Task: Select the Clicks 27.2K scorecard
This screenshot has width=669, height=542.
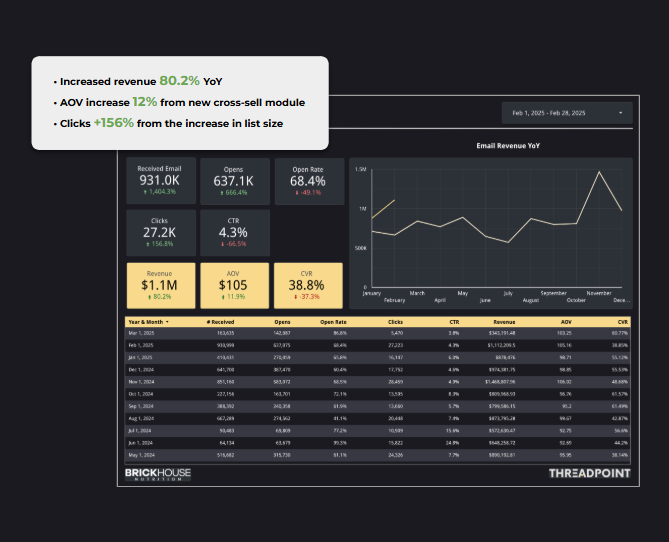Action: pyautogui.click(x=159, y=232)
